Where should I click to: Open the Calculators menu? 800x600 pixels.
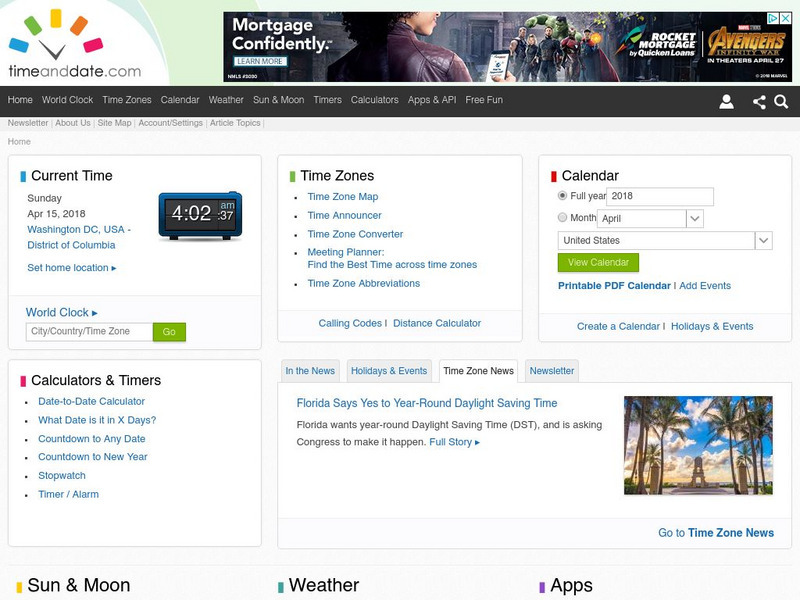(x=374, y=100)
